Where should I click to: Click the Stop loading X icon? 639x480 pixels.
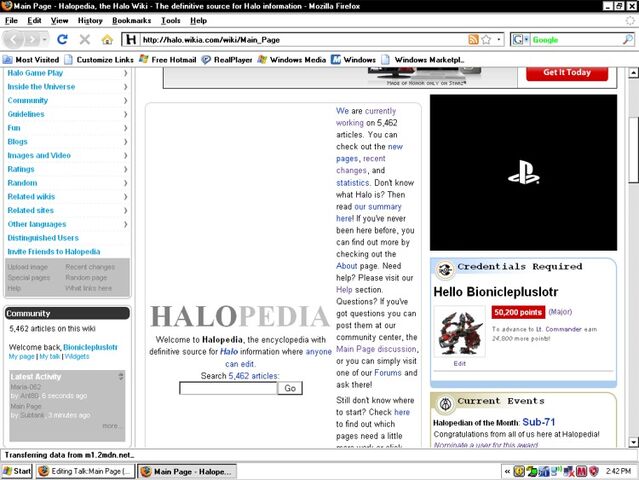(85, 40)
